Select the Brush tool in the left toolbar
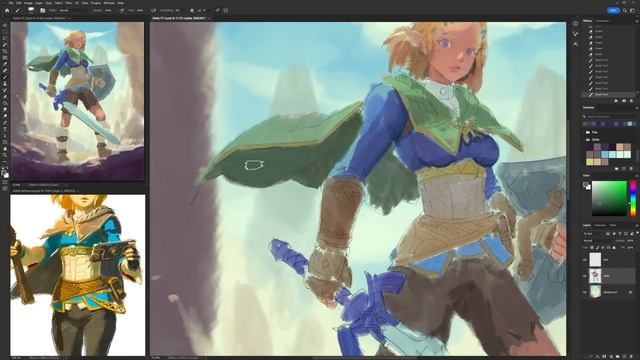 (5, 77)
